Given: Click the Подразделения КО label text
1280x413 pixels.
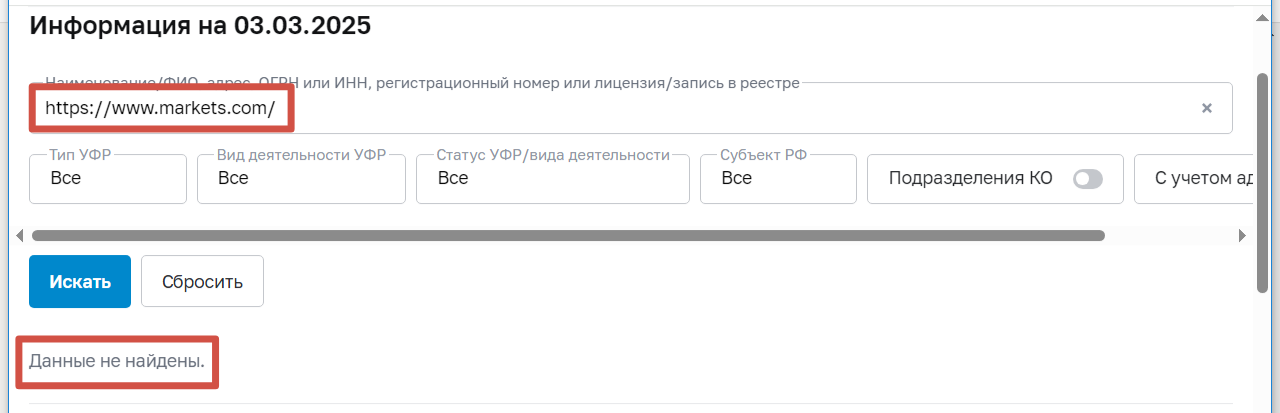Looking at the screenshot, I should point(970,179).
